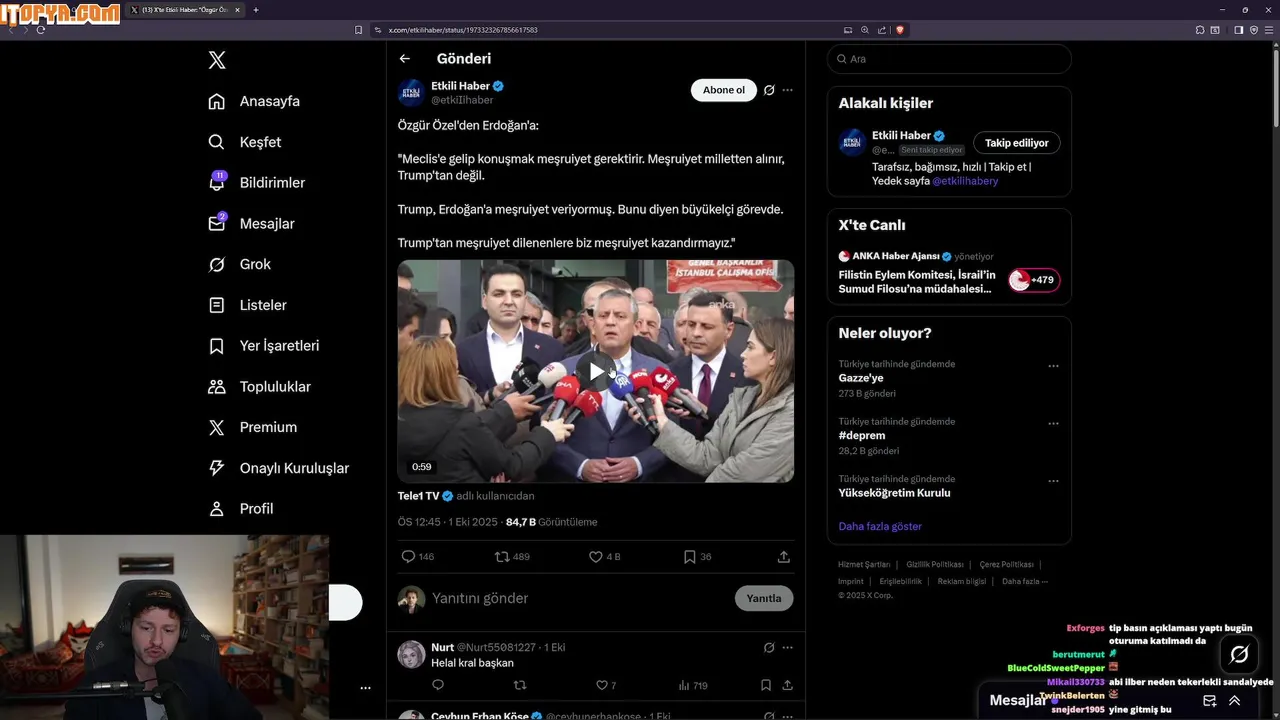
Task: Open Keşfet in the sidebar
Action: pos(244,142)
